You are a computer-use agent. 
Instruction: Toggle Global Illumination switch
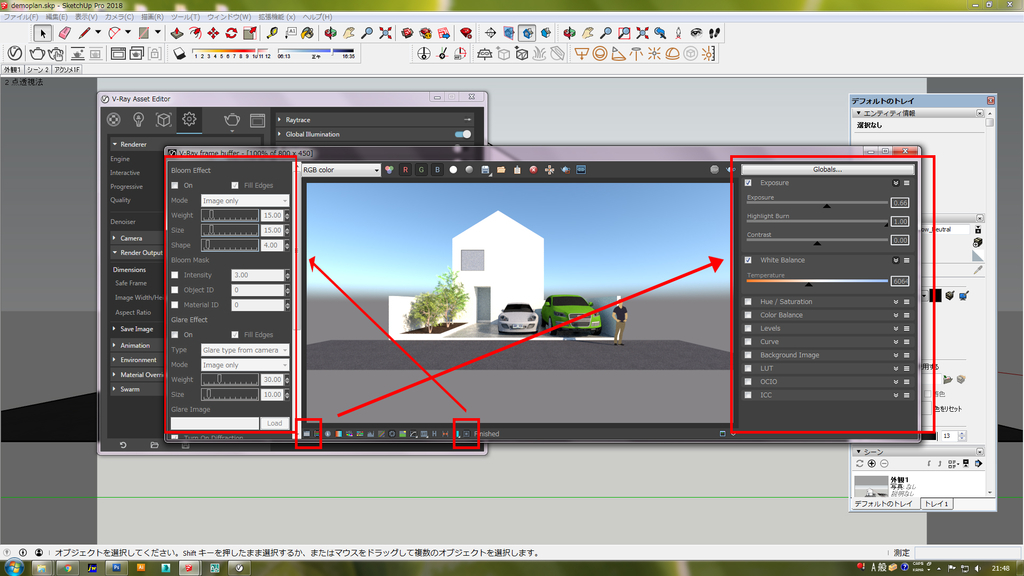[x=463, y=134]
